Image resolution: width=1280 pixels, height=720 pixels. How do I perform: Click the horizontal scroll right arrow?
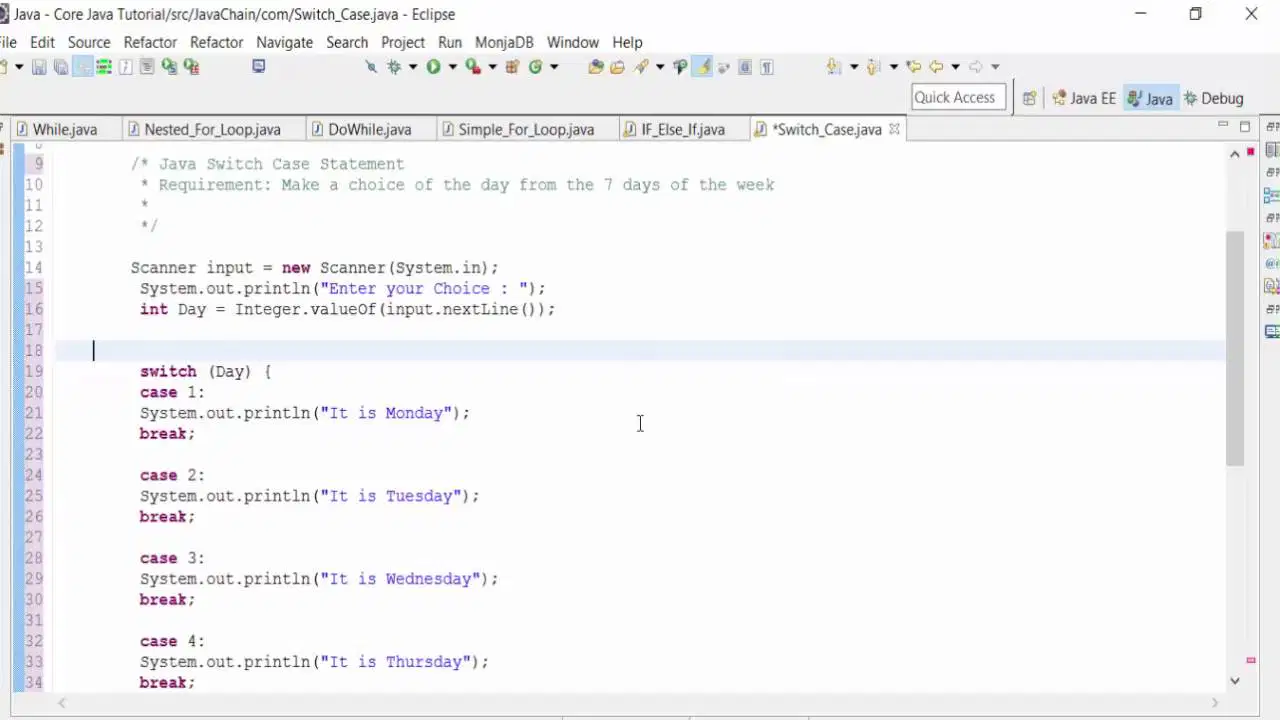[x=1217, y=702]
